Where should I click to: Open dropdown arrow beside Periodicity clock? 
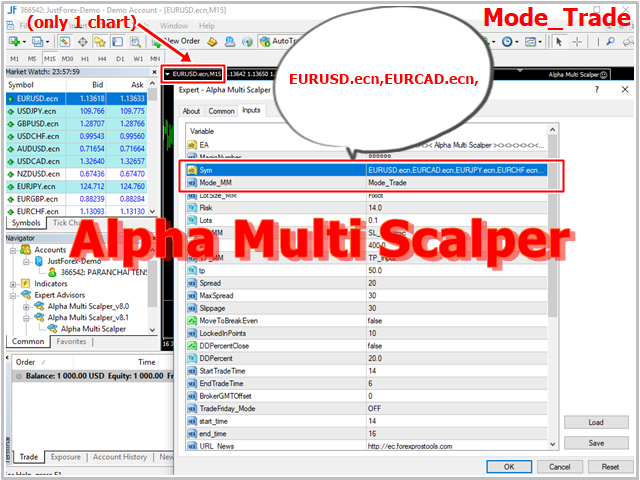click(x=517, y=42)
